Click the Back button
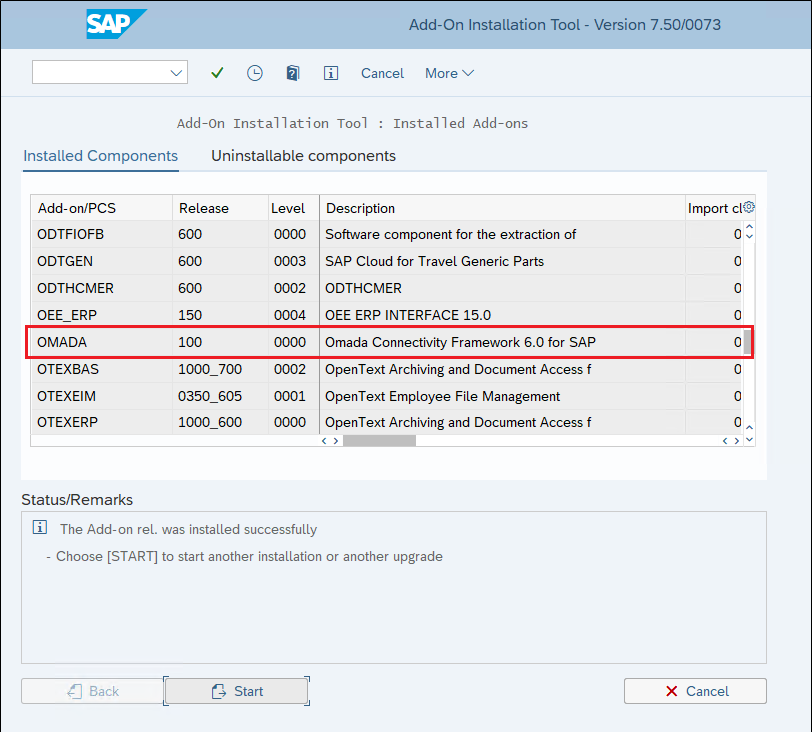Viewport: 812px width, 732px height. coord(92,691)
